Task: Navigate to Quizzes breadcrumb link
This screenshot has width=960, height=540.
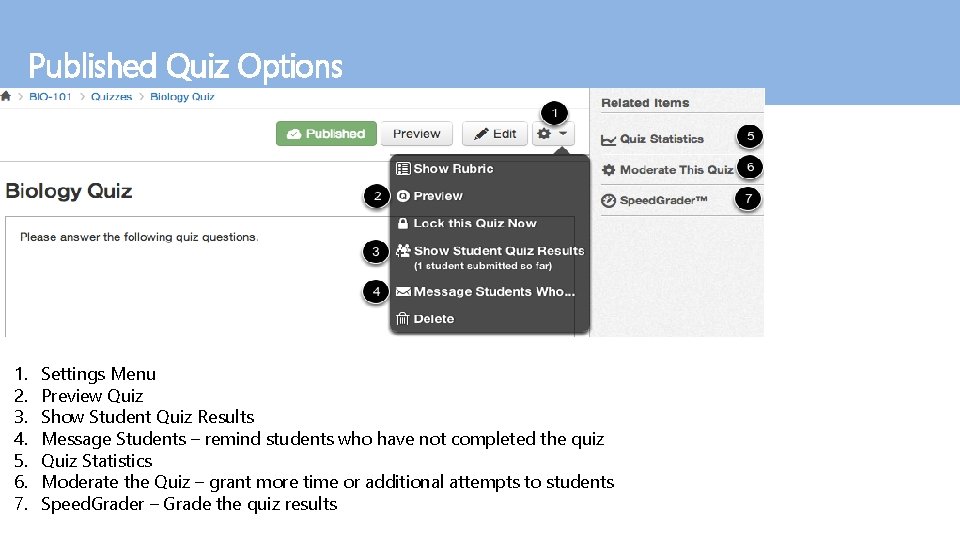Action: tap(111, 97)
